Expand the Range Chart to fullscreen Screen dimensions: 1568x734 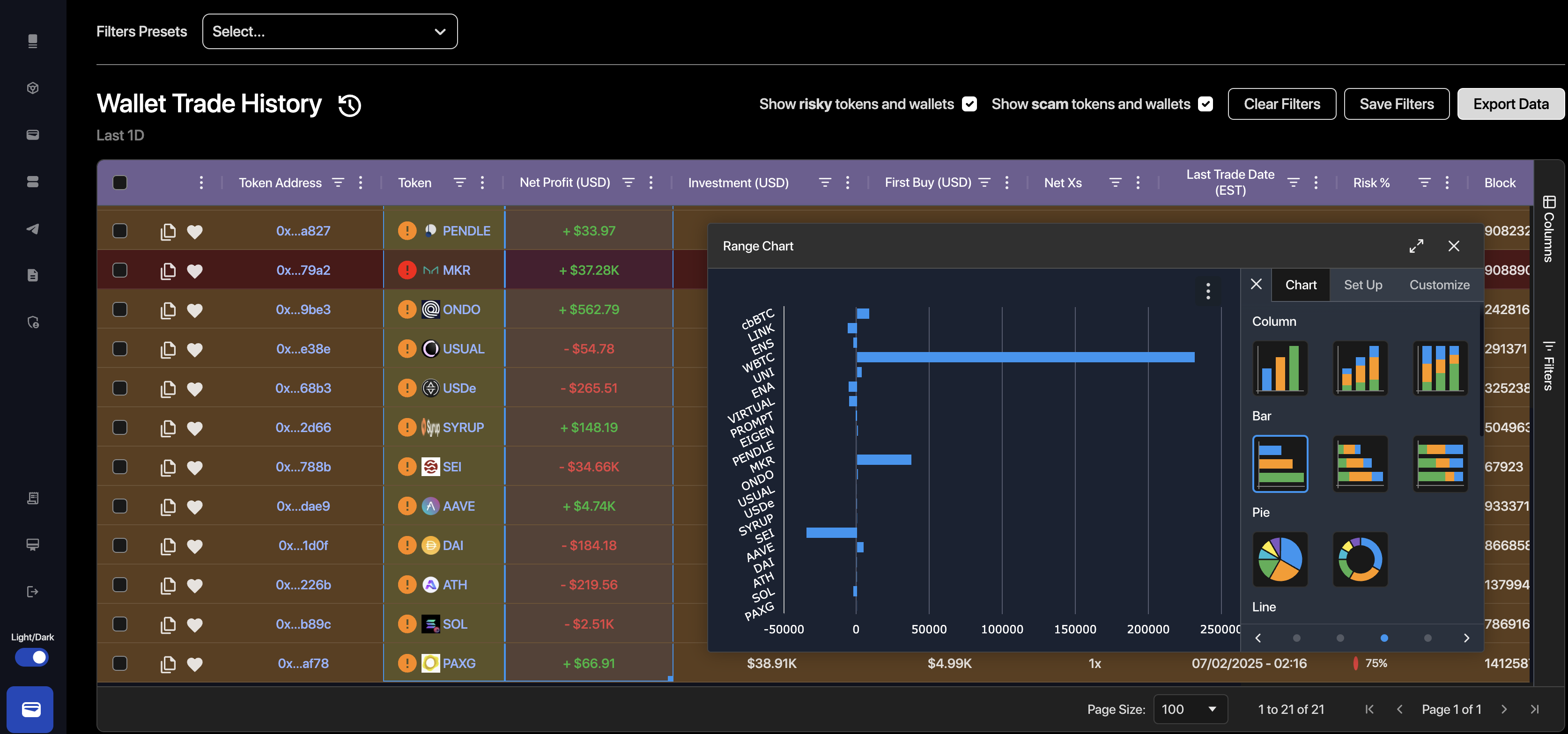click(x=1416, y=246)
